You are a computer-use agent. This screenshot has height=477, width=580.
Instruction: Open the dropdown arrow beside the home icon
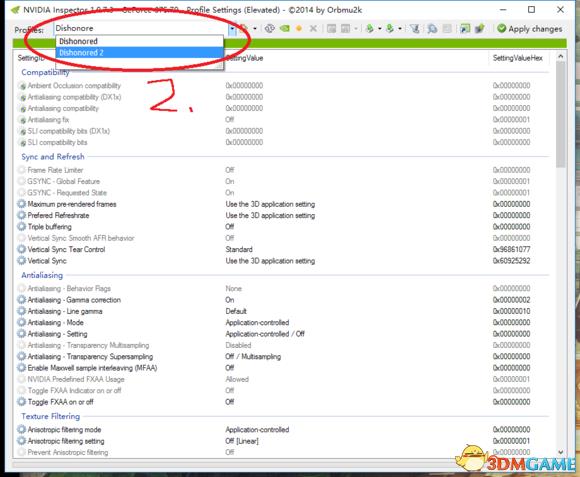[x=255, y=28]
